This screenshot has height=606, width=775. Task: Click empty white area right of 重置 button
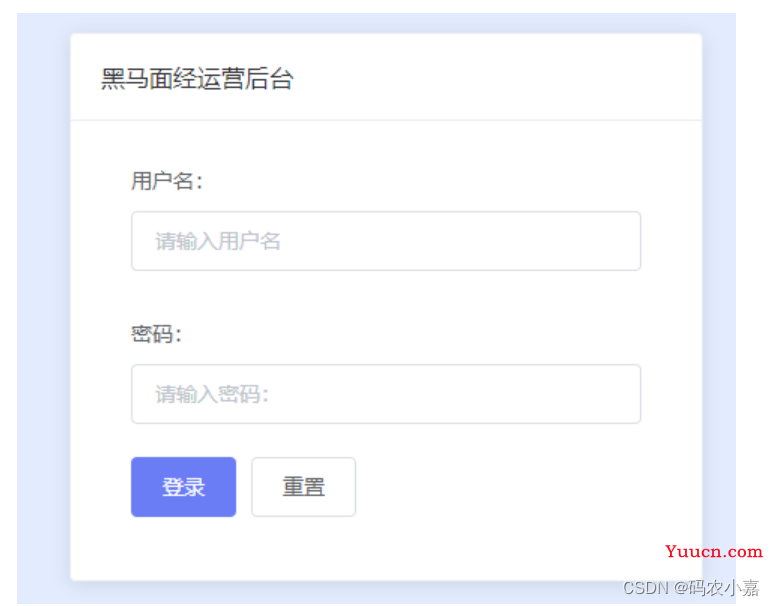494,487
